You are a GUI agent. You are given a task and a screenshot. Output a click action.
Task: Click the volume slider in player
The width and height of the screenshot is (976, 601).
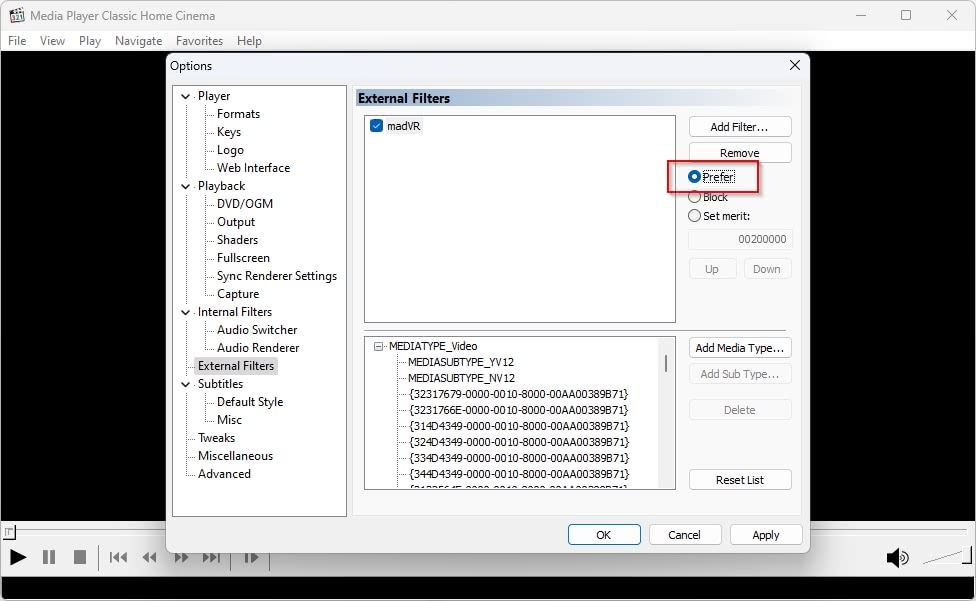[946, 556]
